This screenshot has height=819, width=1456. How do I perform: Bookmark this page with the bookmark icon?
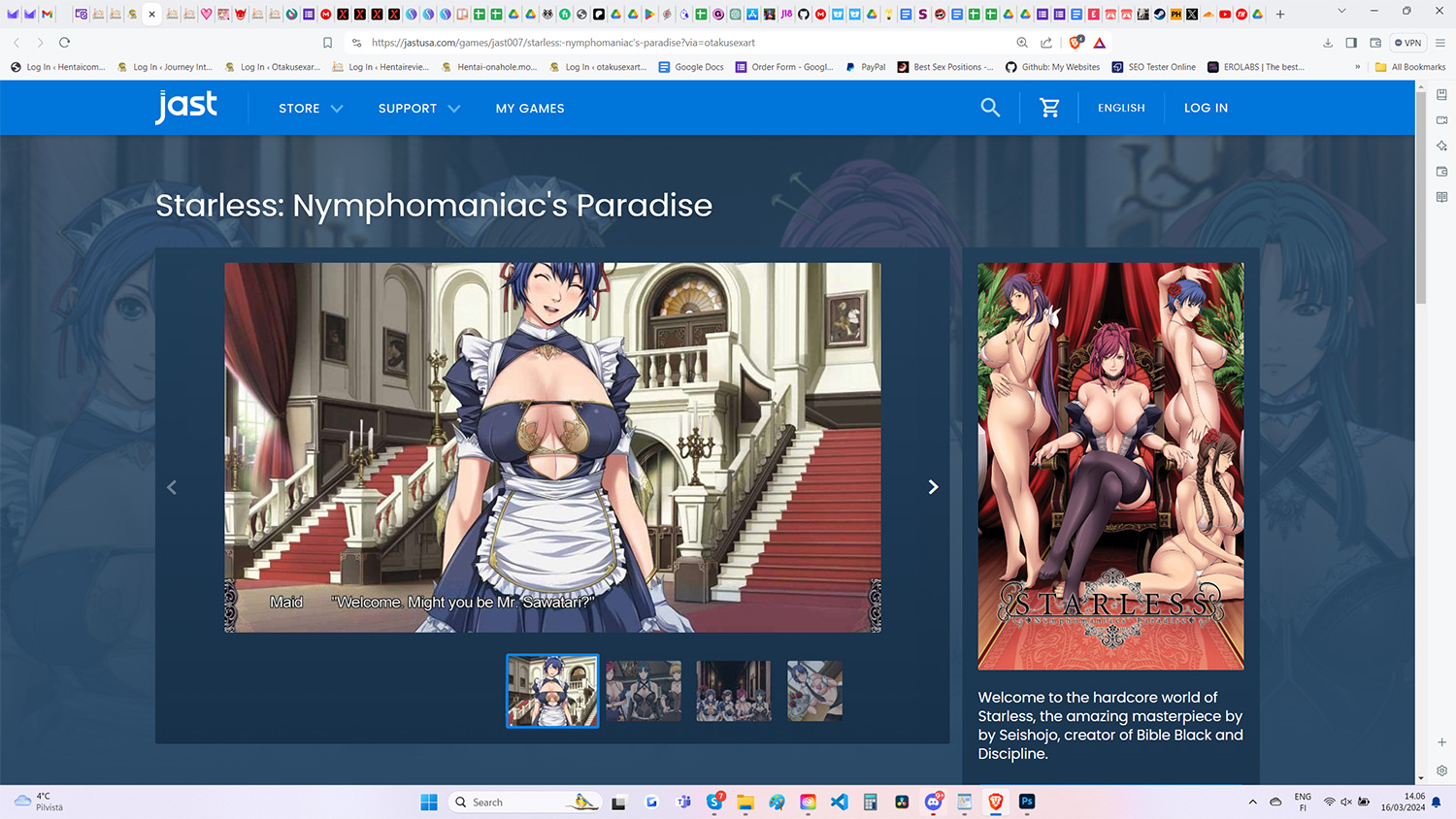pyautogui.click(x=328, y=43)
